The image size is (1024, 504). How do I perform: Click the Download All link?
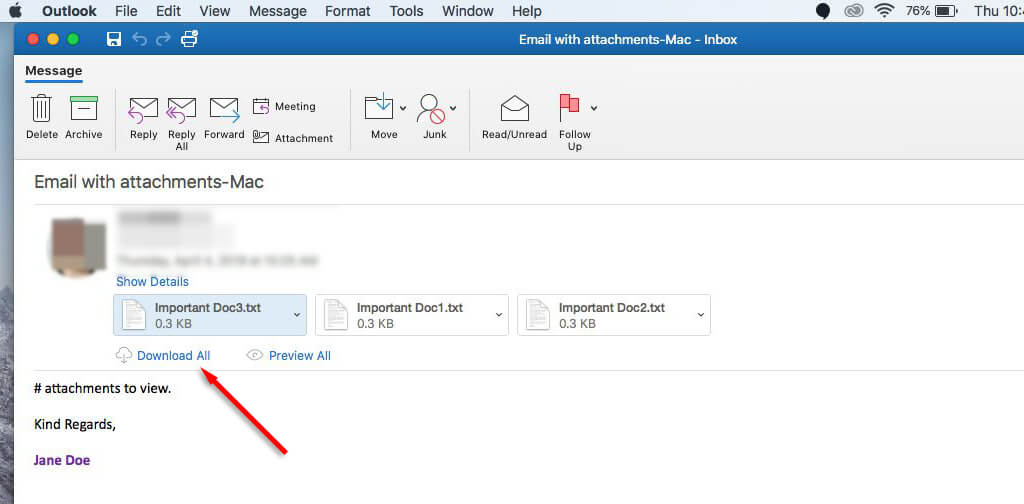(x=174, y=356)
